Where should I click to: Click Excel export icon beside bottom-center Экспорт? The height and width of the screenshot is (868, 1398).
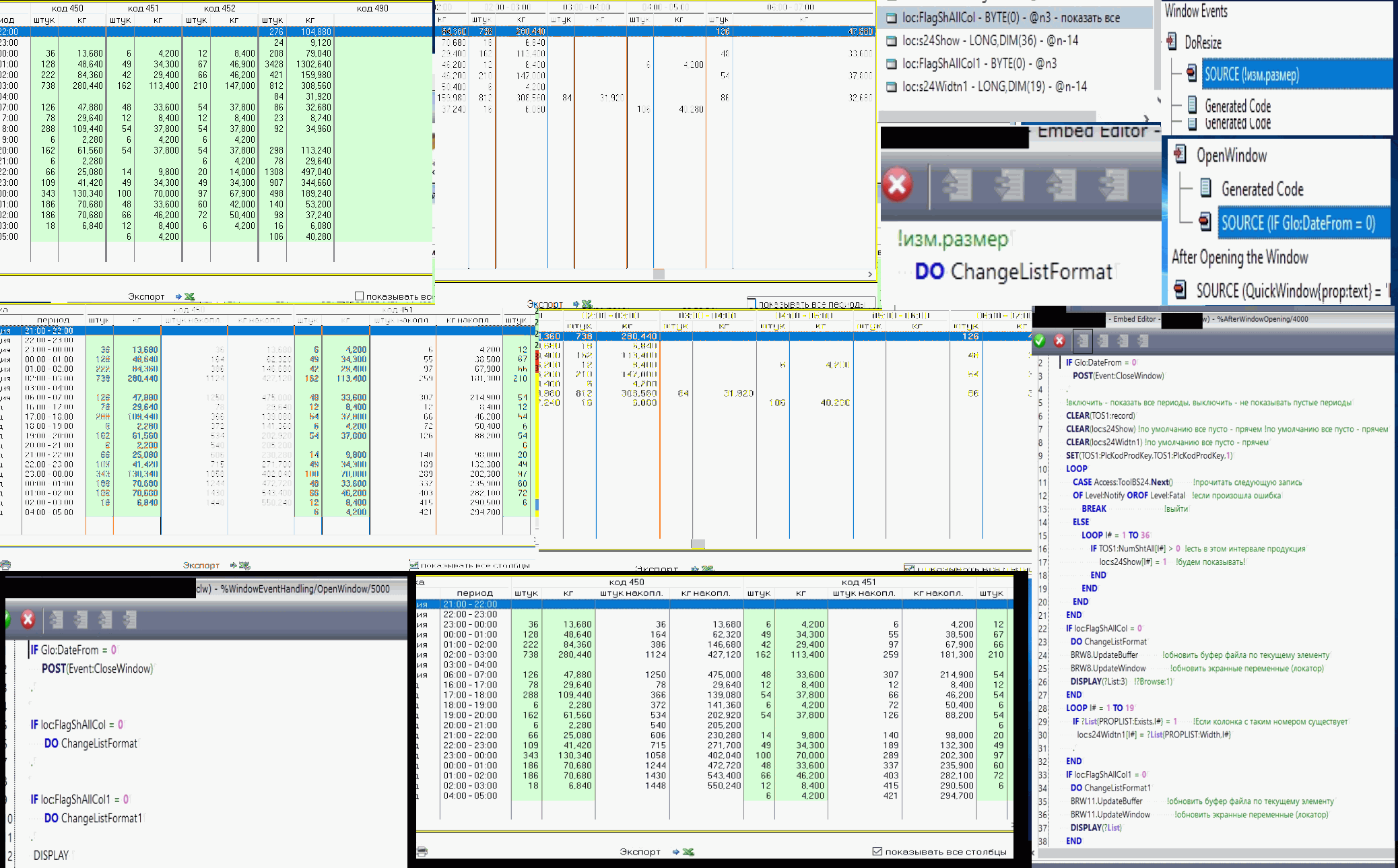click(x=688, y=852)
